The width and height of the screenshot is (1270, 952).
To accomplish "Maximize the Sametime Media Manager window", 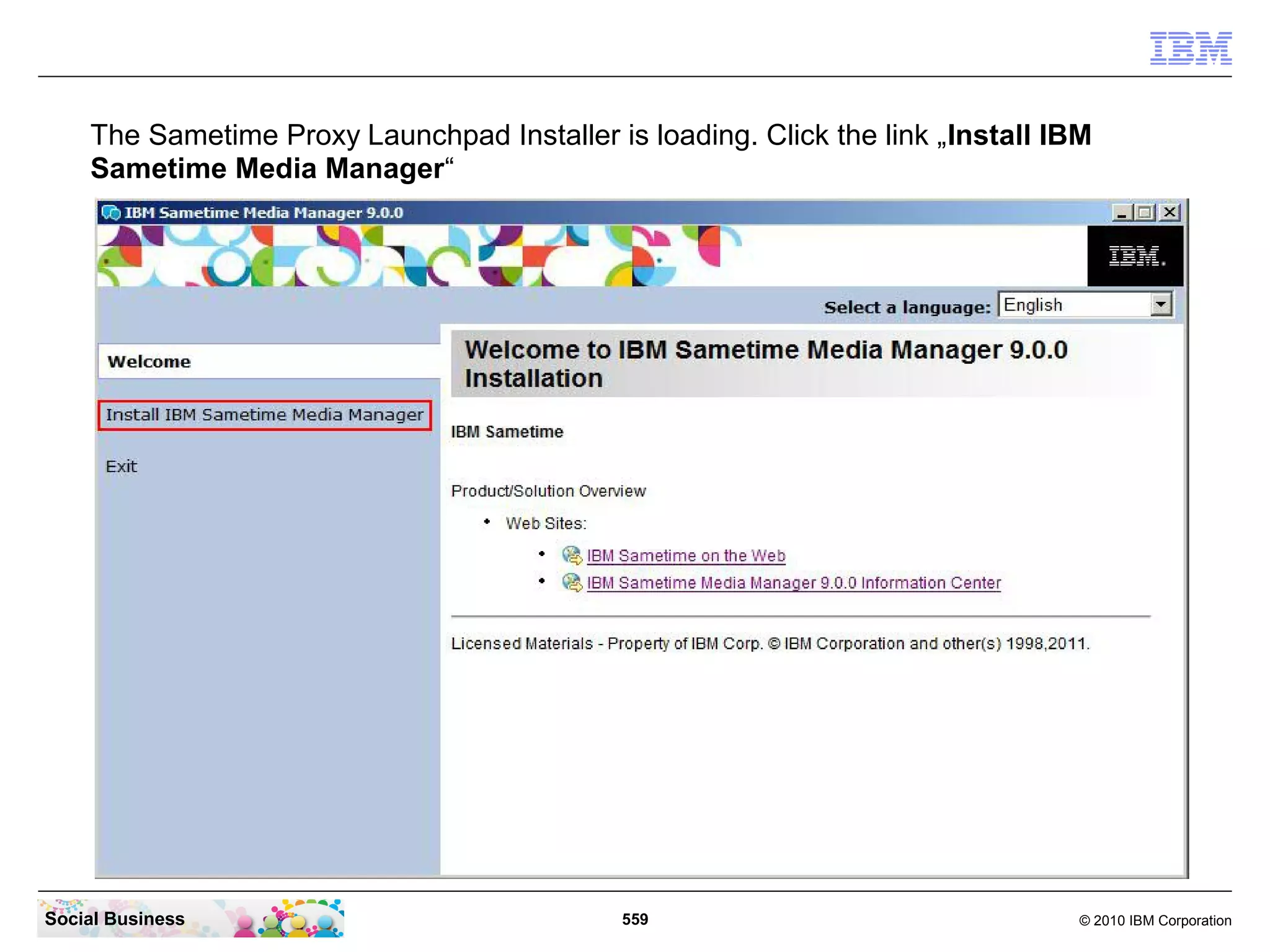I will point(1145,213).
